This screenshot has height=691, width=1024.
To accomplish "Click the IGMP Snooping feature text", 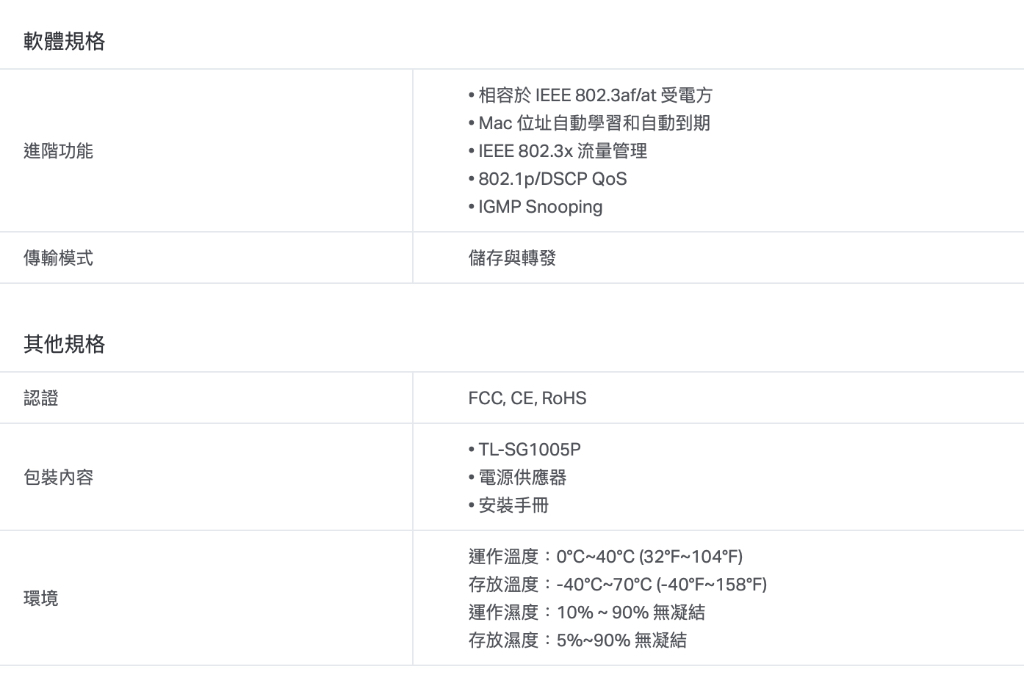I will pos(539,207).
